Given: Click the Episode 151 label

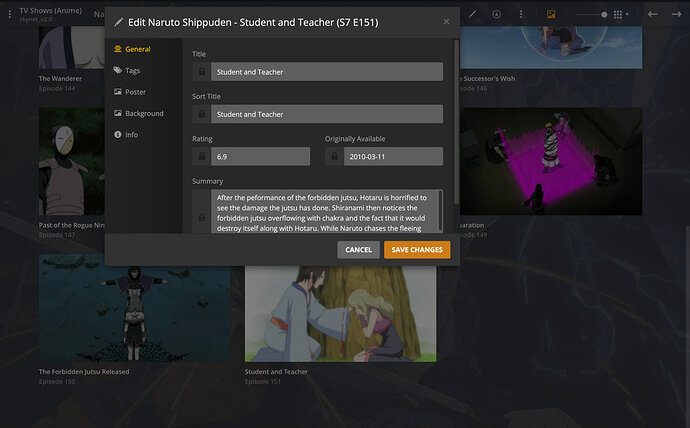Looking at the screenshot, I should click(x=263, y=382).
